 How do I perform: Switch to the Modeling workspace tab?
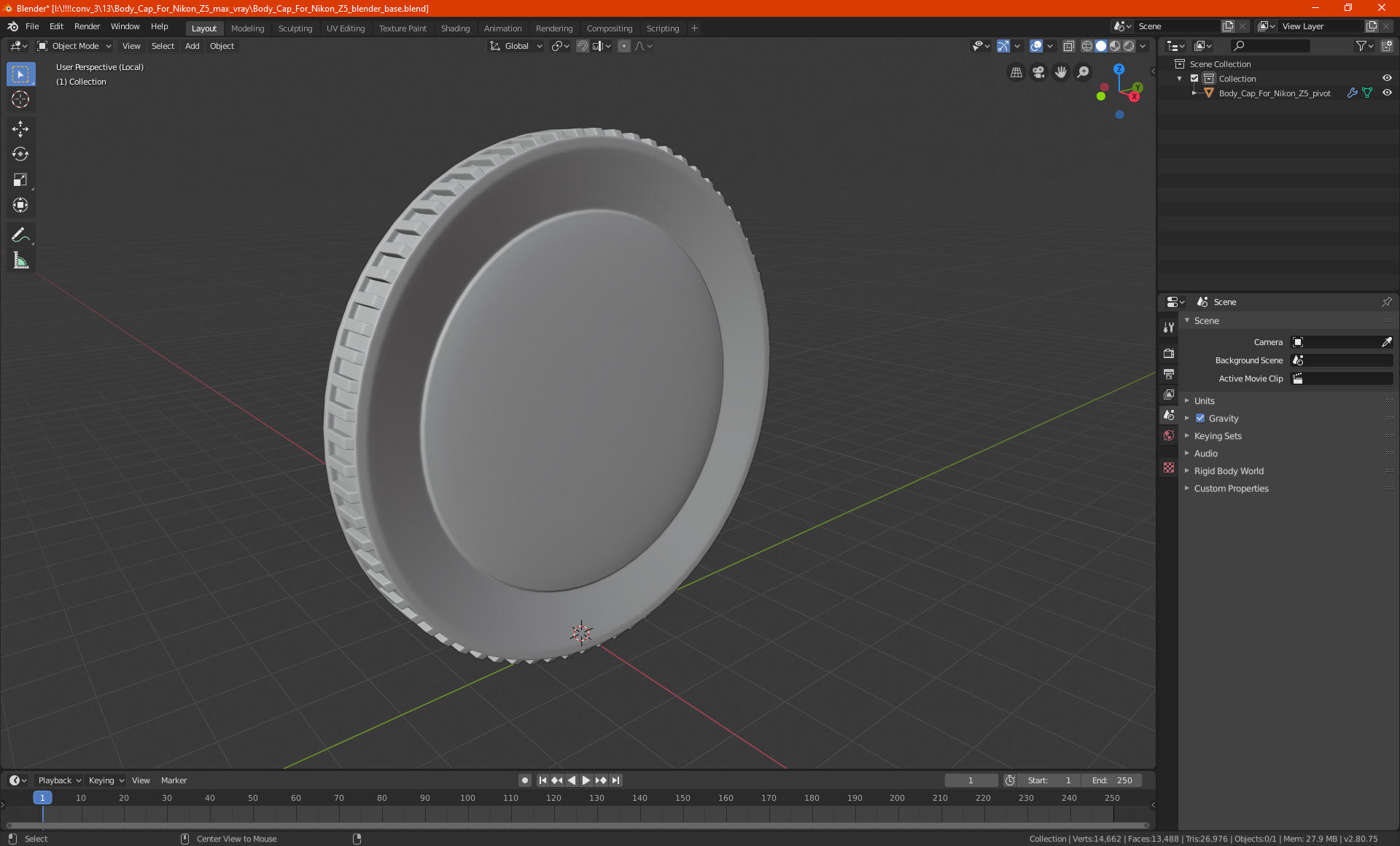pos(247,28)
